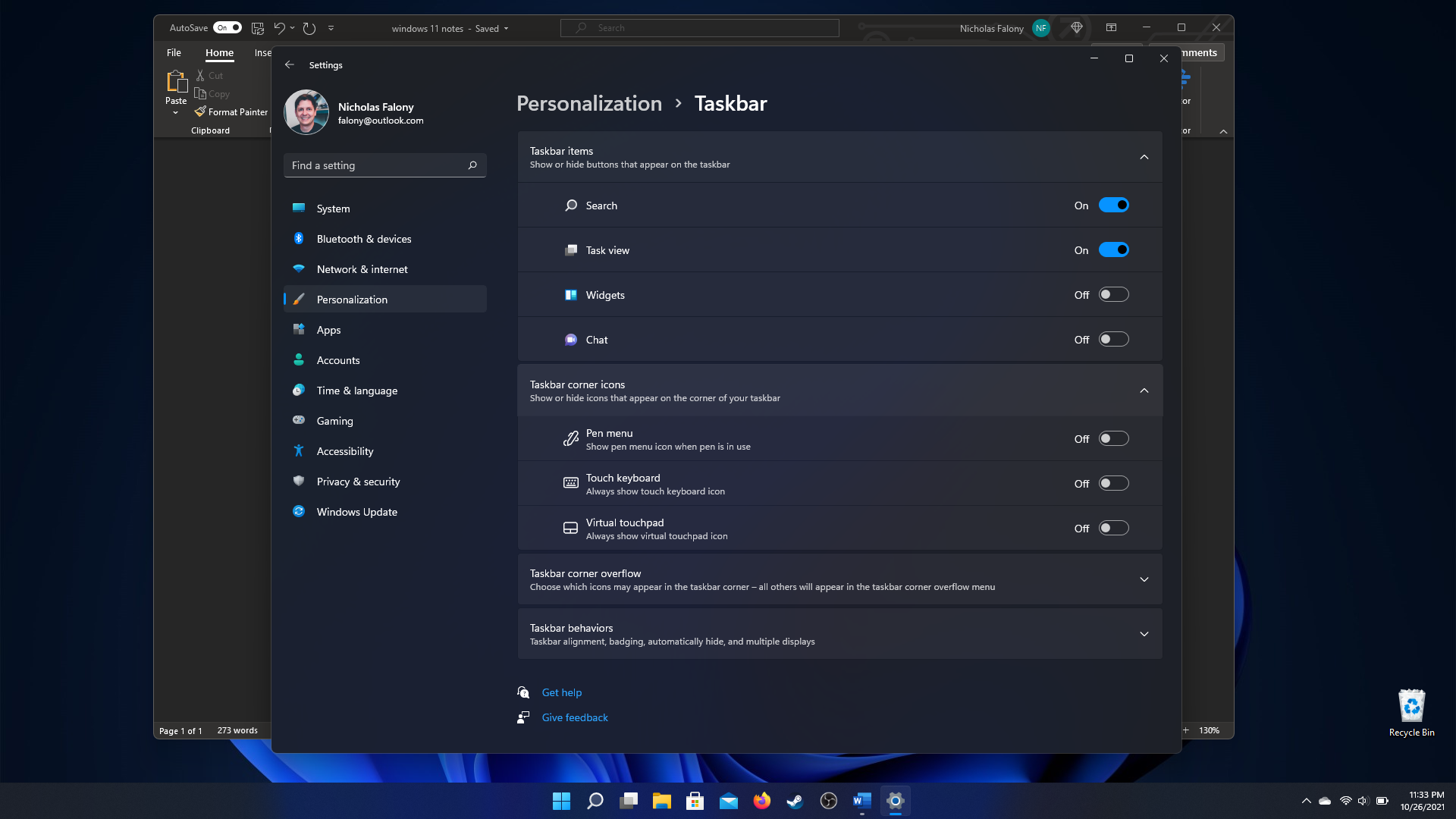This screenshot has height=819, width=1456.
Task: Click the Word title bar Search box
Action: (x=699, y=28)
